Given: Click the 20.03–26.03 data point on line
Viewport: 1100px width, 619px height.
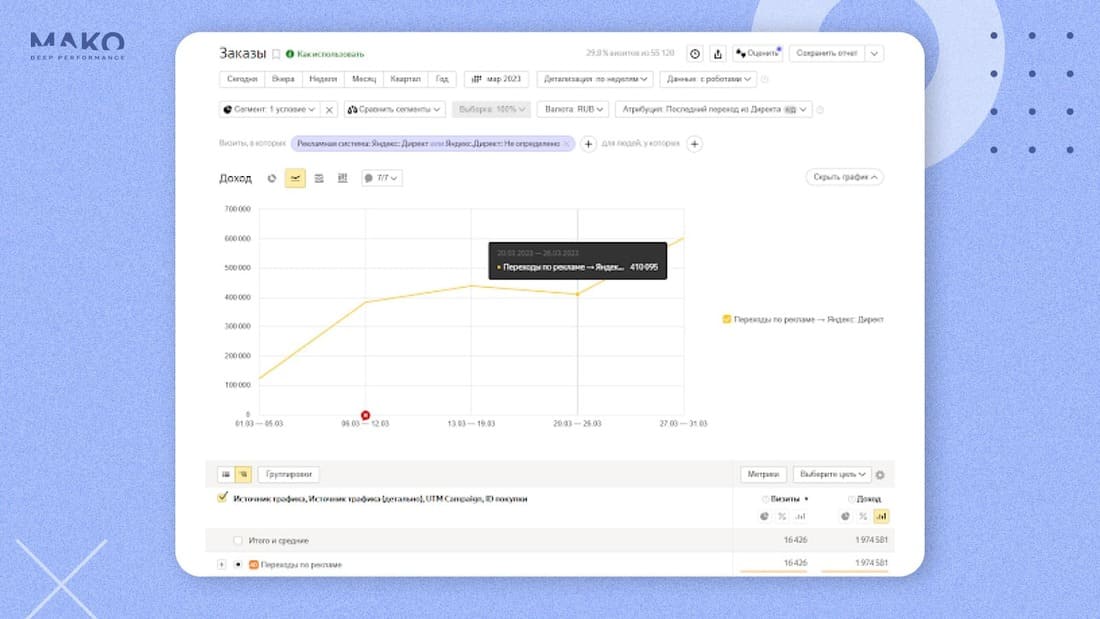Looking at the screenshot, I should (x=577, y=294).
